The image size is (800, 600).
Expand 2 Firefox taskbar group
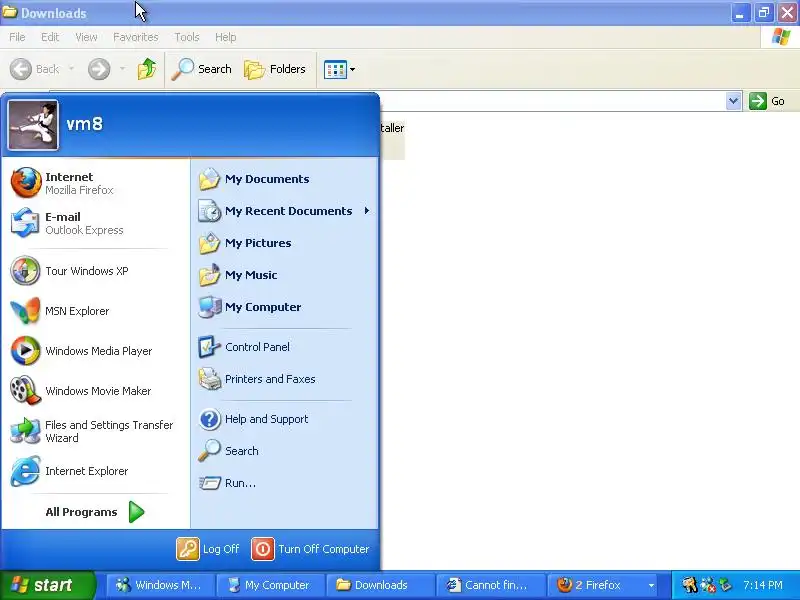coord(602,585)
